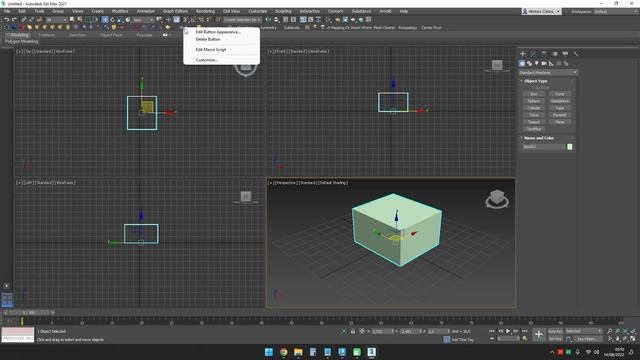640x360 pixels.
Task: Activate the Select and Move tool
Action: tap(105, 19)
